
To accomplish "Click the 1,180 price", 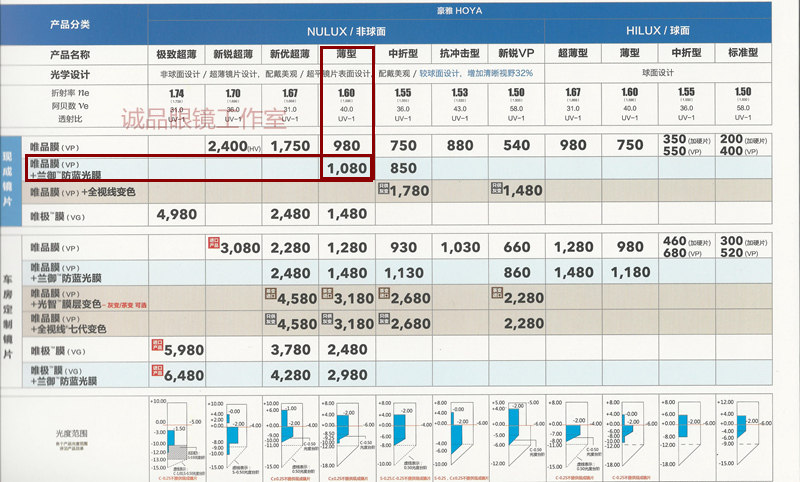I will point(631,273).
